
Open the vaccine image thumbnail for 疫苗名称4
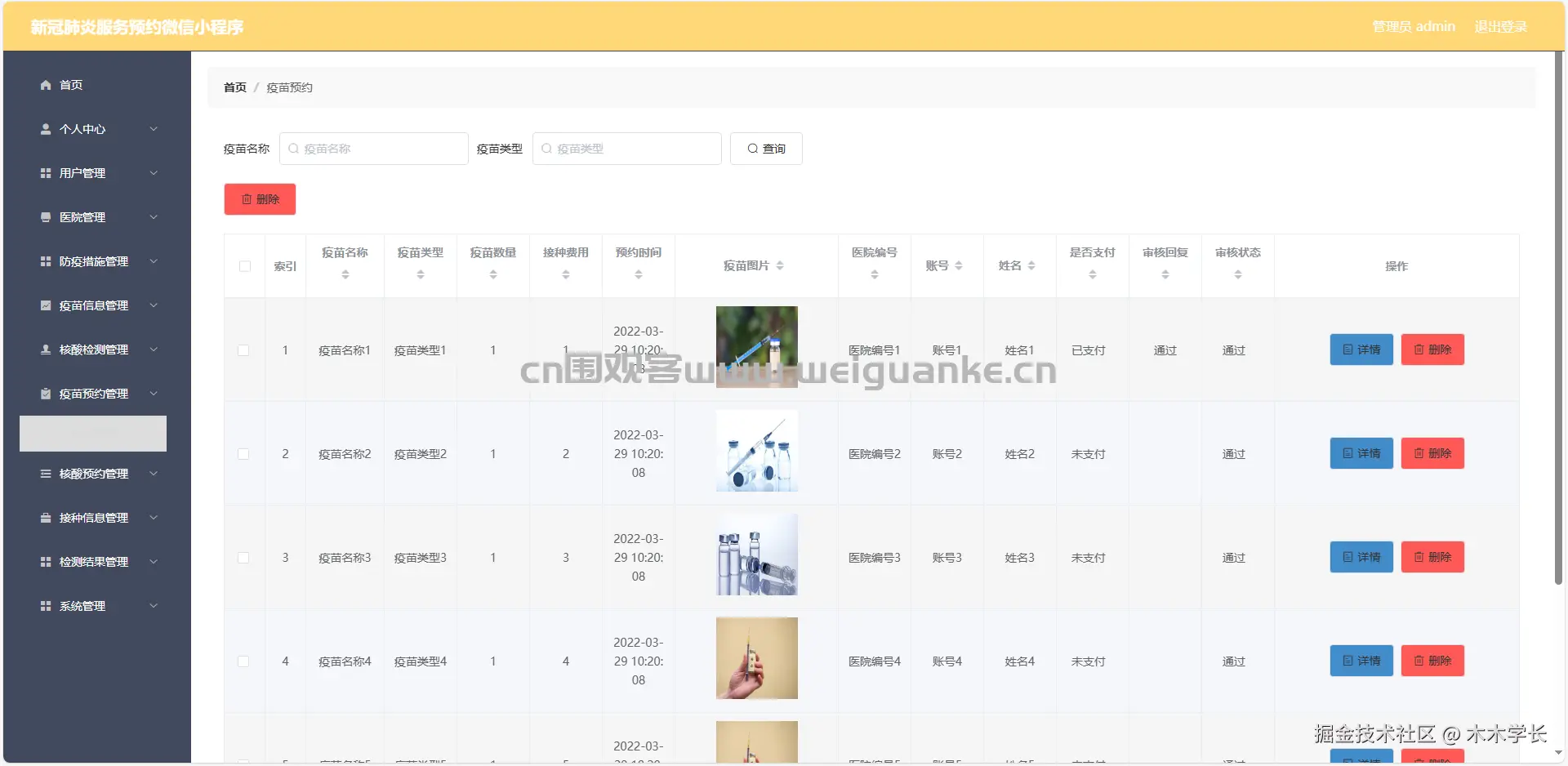coord(757,658)
